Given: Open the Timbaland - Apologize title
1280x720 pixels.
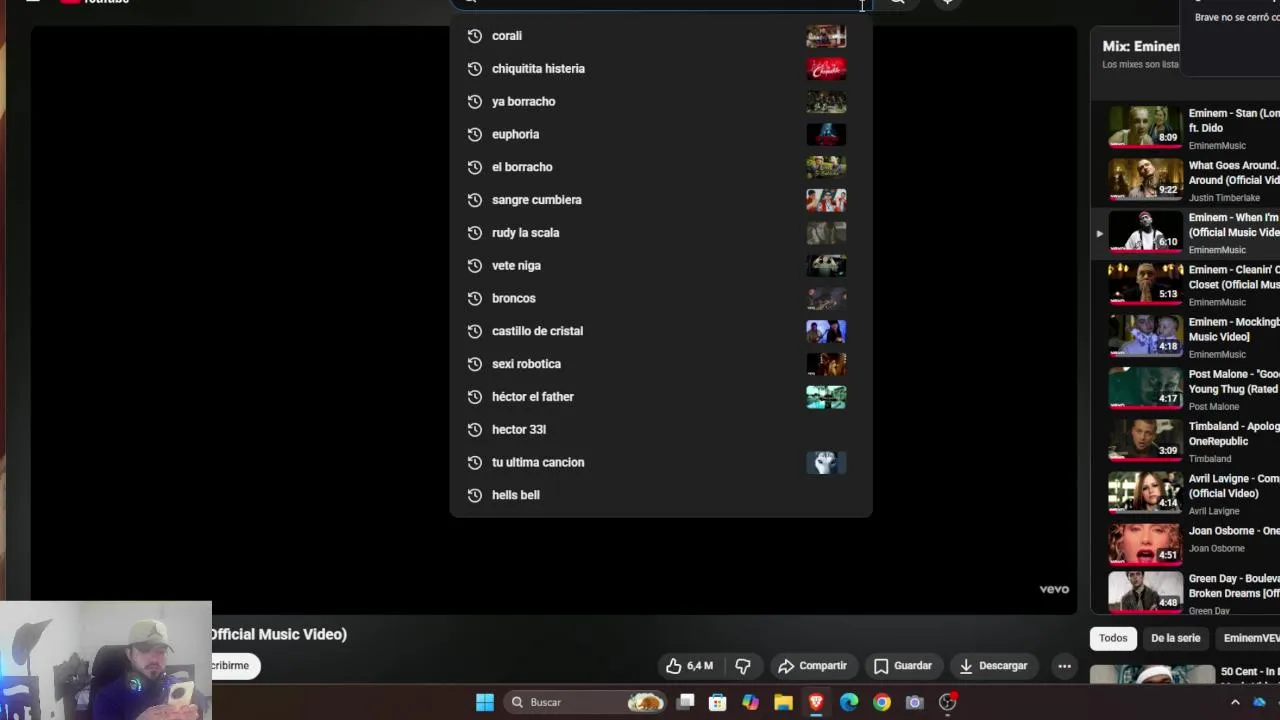Looking at the screenshot, I should coord(1234,434).
